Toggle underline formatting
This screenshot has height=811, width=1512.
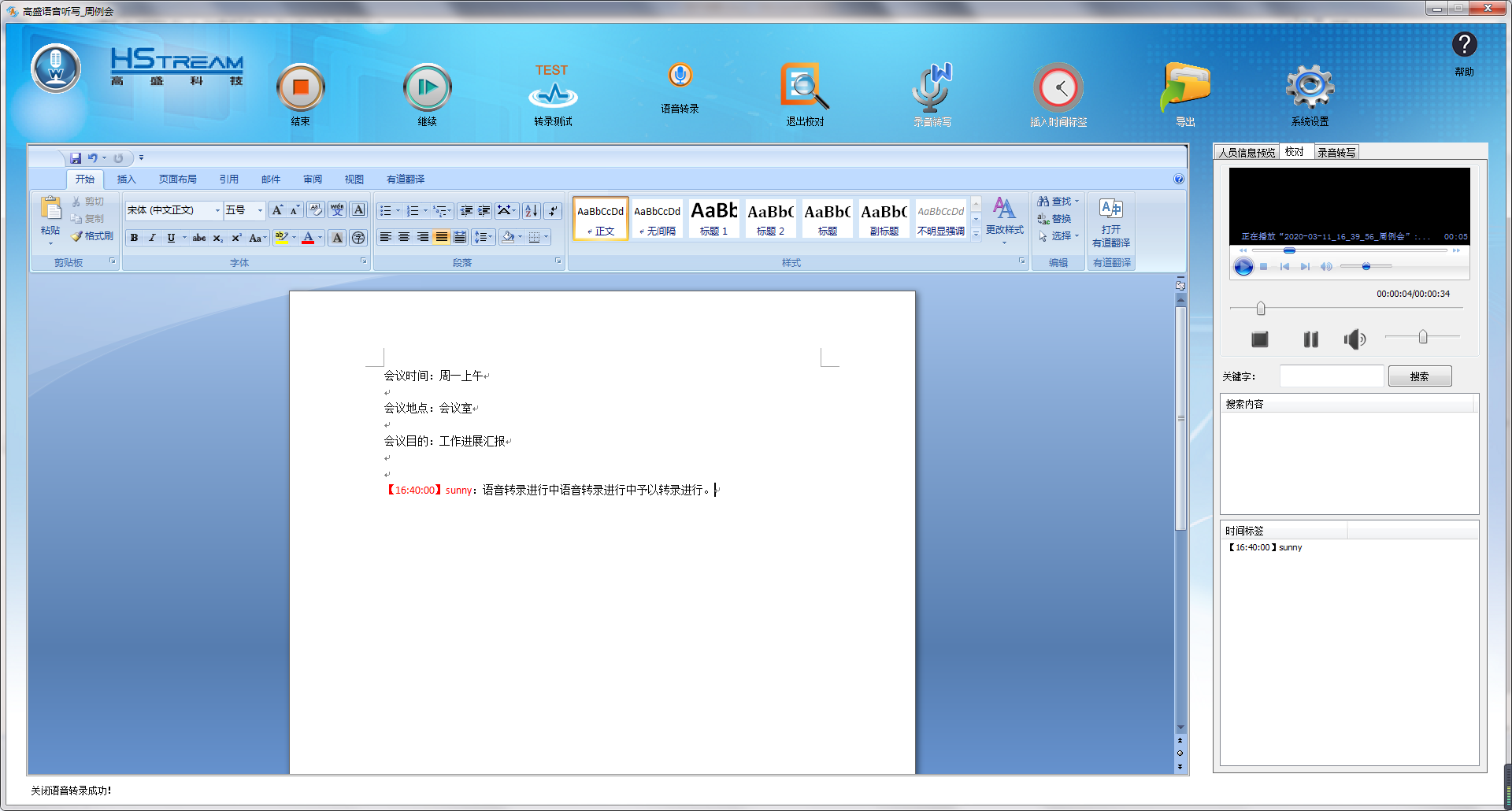point(171,238)
